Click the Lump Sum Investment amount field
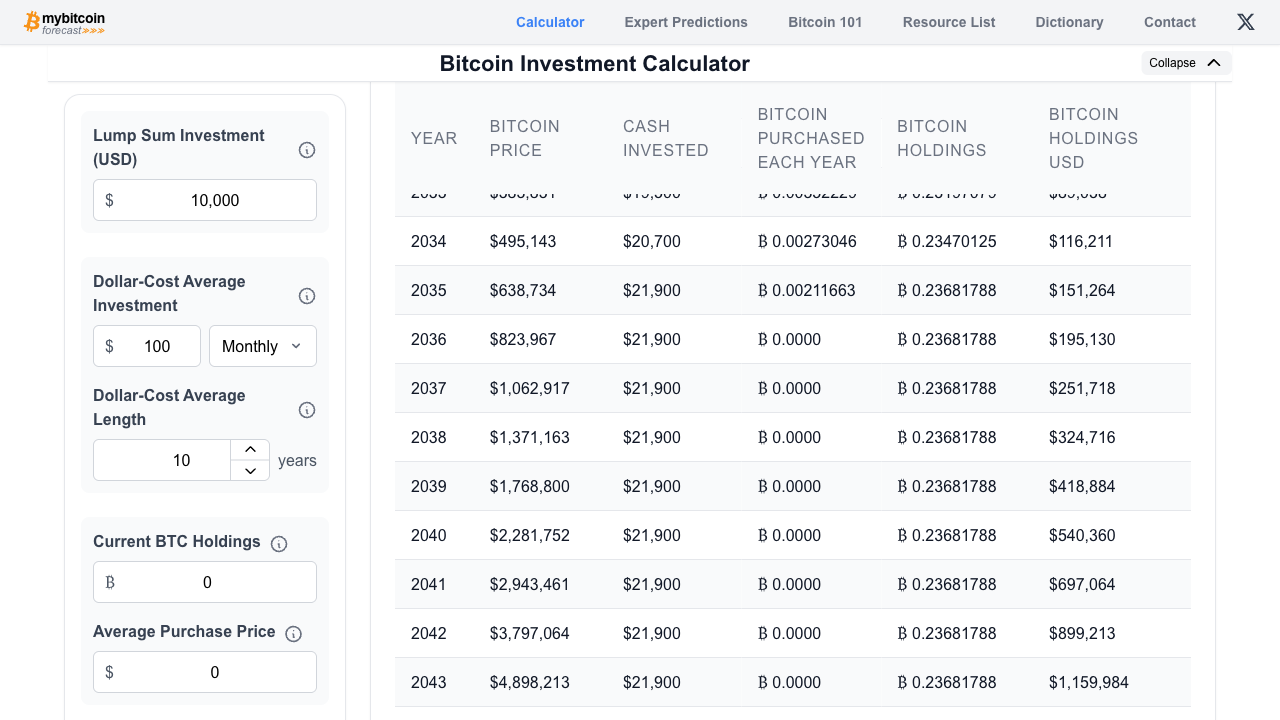This screenshot has width=1280, height=720. click(x=204, y=200)
